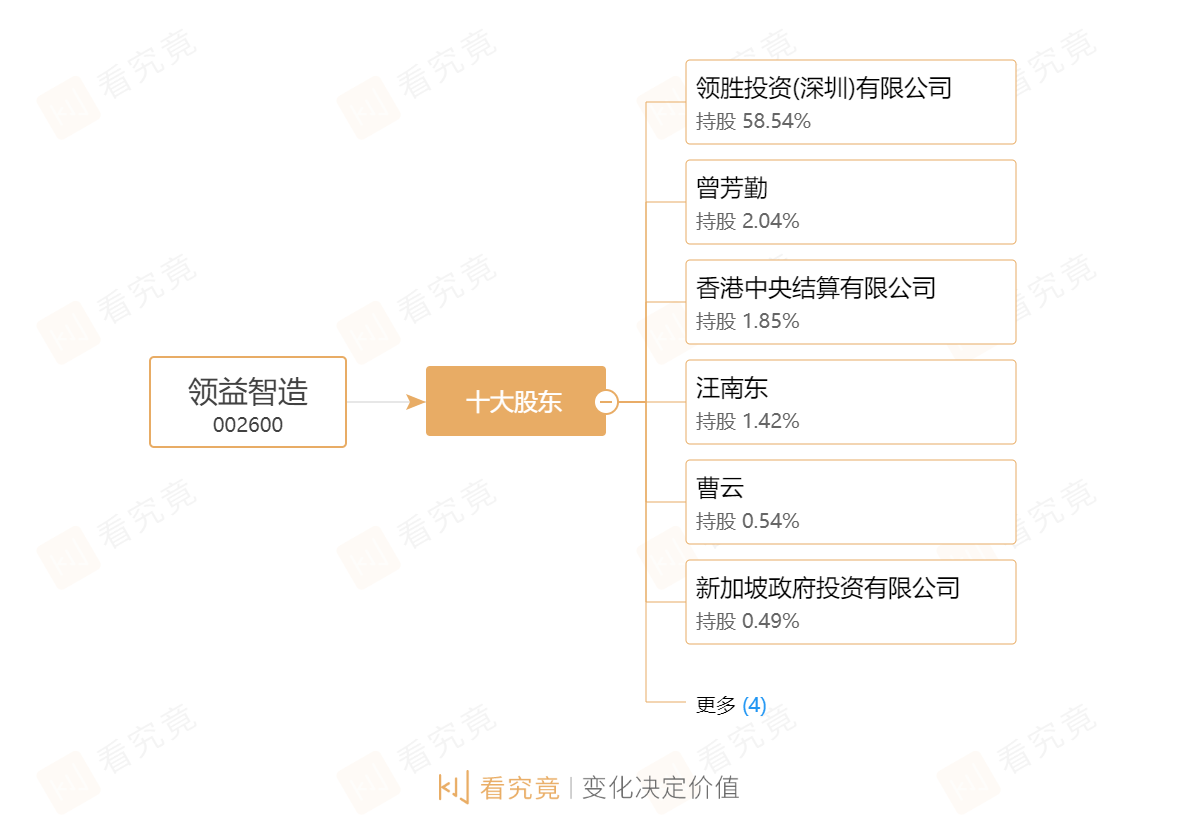Click the arrow pointing to 十大股东

tap(415, 402)
